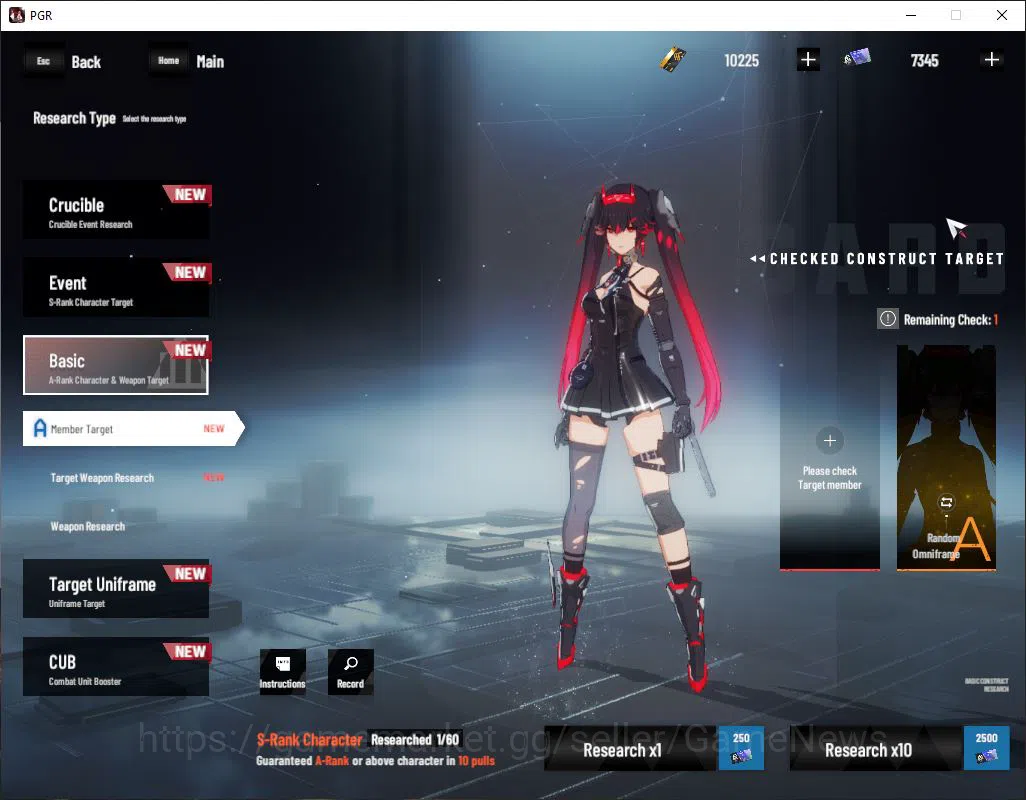Viewport: 1026px width, 800px height.
Task: Select the Member Target option
Action: (133, 428)
